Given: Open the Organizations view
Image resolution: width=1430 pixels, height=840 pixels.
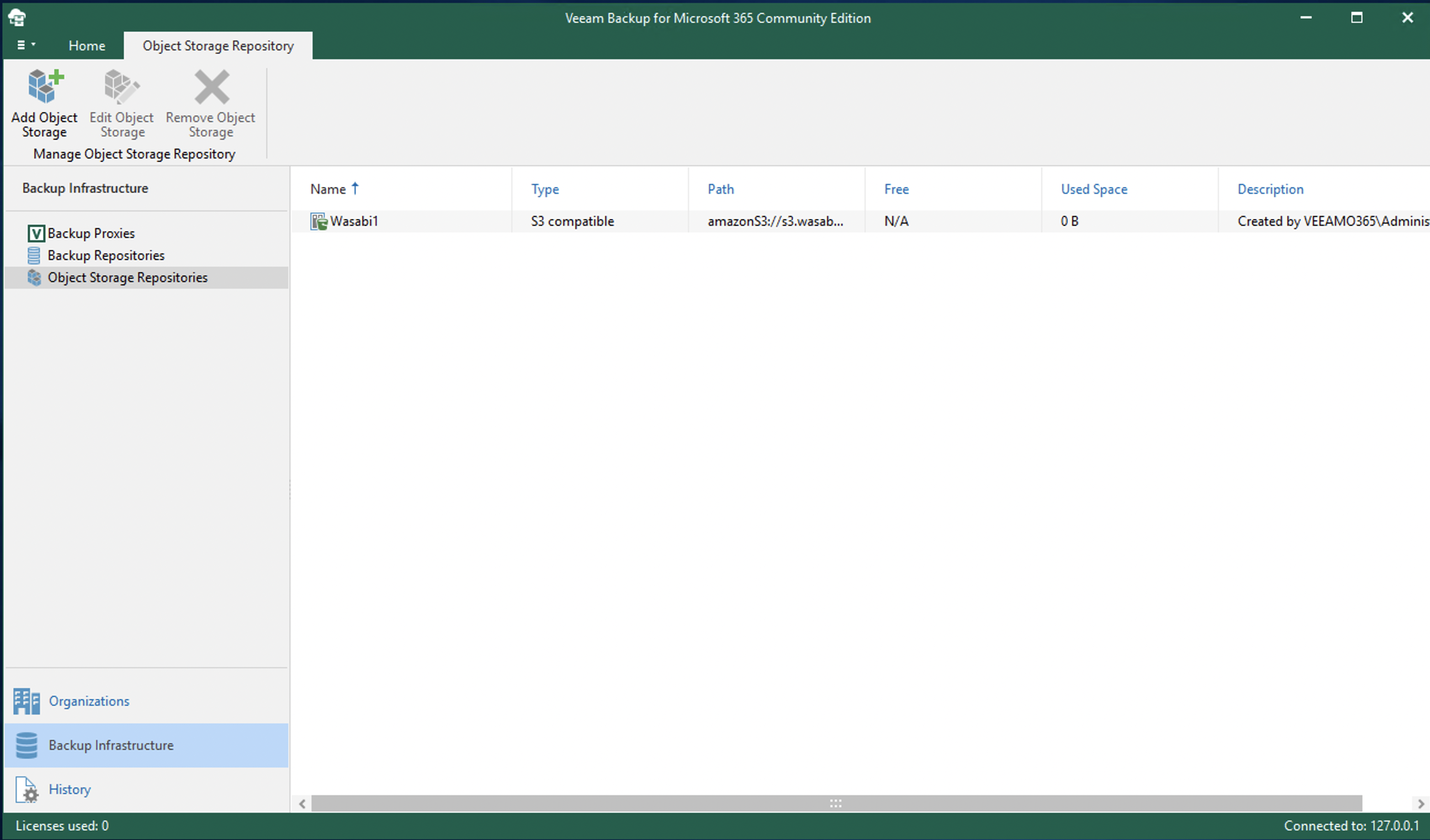Looking at the screenshot, I should [x=89, y=701].
